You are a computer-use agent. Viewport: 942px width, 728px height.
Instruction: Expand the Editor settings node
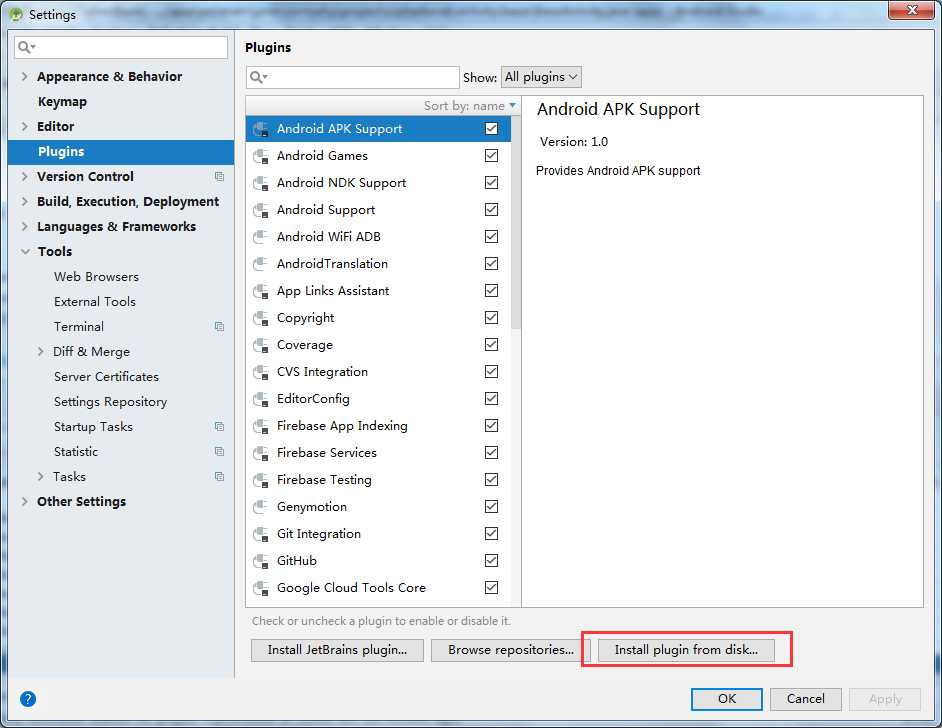click(x=25, y=126)
